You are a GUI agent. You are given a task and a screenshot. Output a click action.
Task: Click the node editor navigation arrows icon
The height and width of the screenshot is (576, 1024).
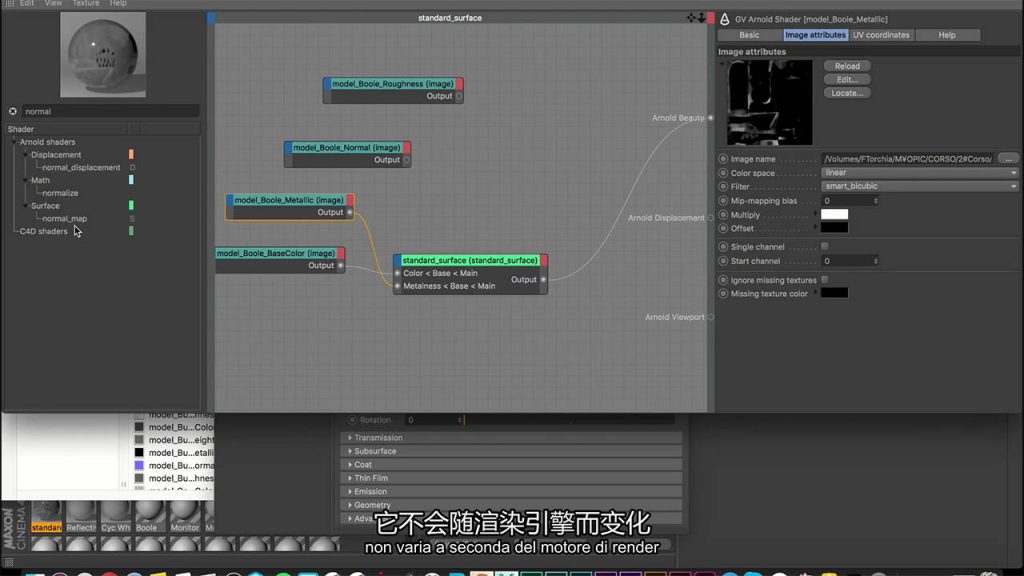pyautogui.click(x=696, y=18)
